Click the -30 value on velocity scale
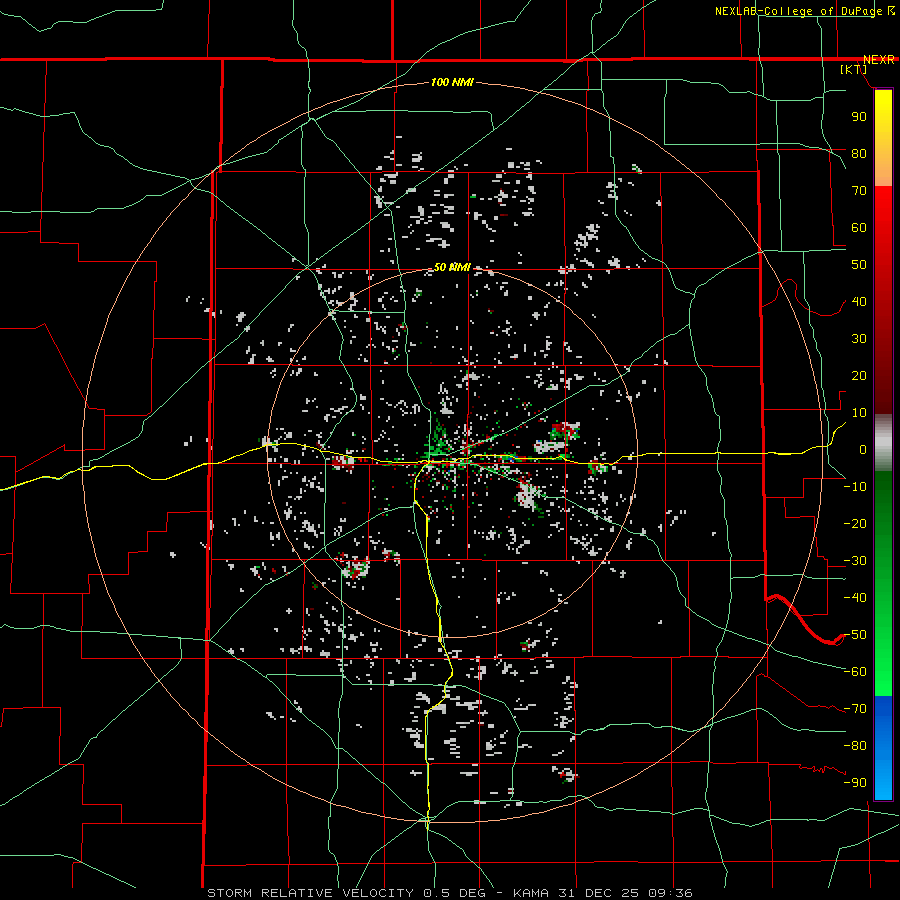The image size is (900, 900). coord(855,561)
